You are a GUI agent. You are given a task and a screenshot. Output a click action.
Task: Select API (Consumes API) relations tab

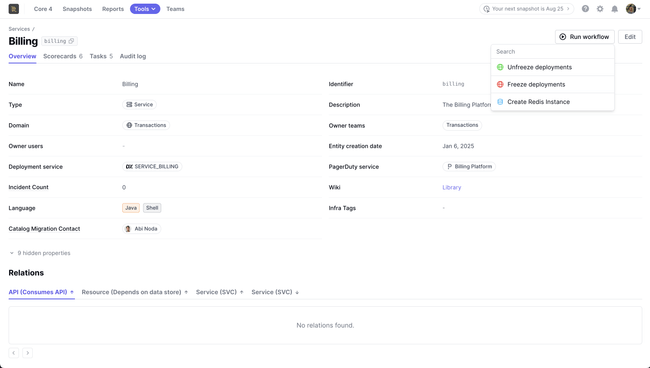pyautogui.click(x=41, y=292)
